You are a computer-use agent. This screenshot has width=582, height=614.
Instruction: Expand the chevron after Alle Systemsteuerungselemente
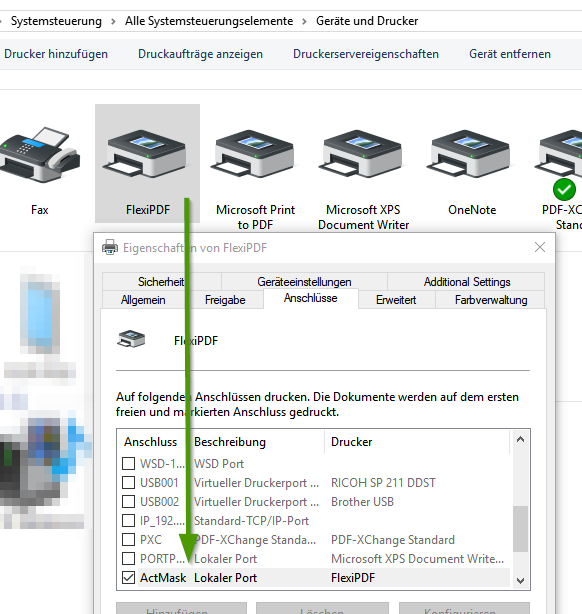pyautogui.click(x=304, y=21)
